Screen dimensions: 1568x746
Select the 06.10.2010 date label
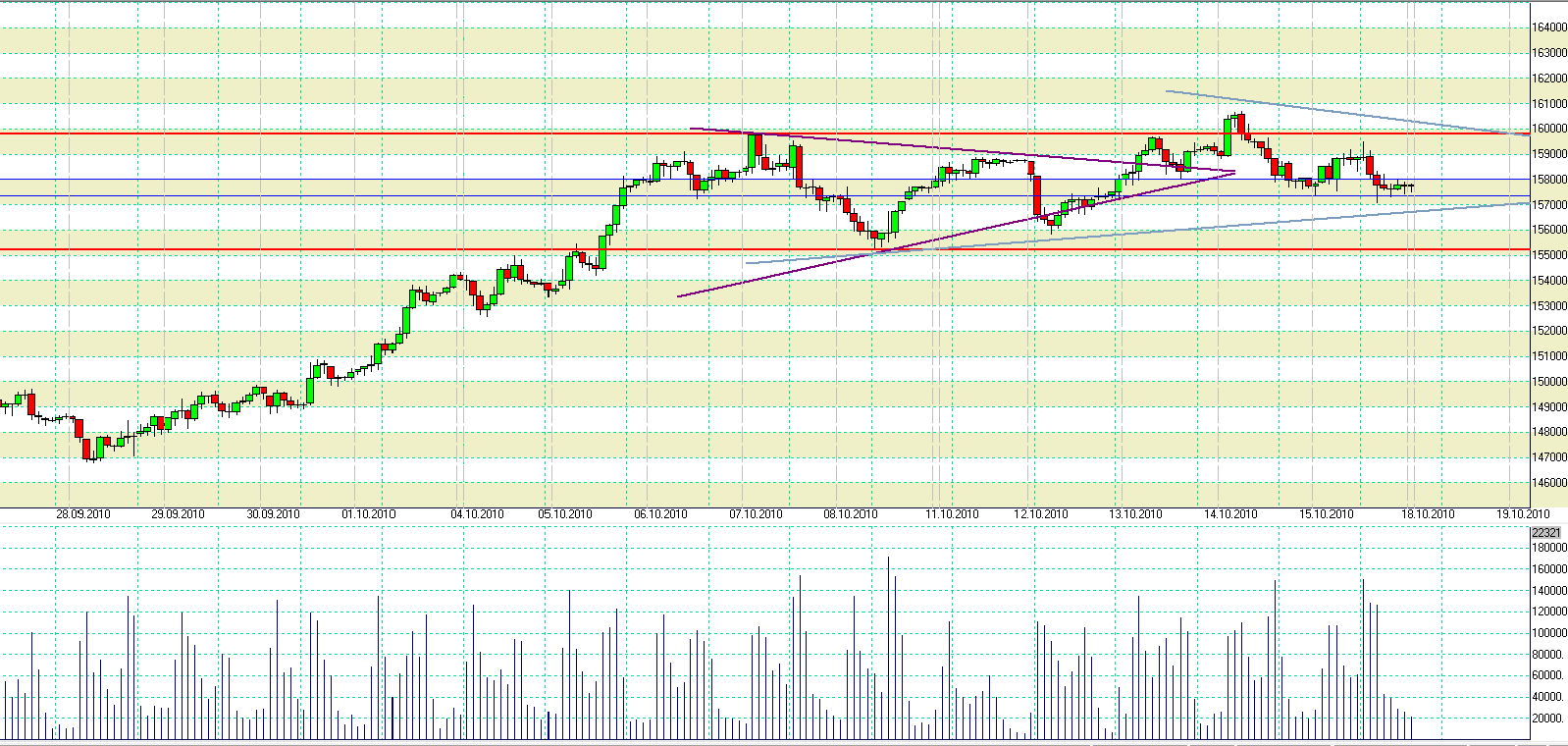(660, 514)
